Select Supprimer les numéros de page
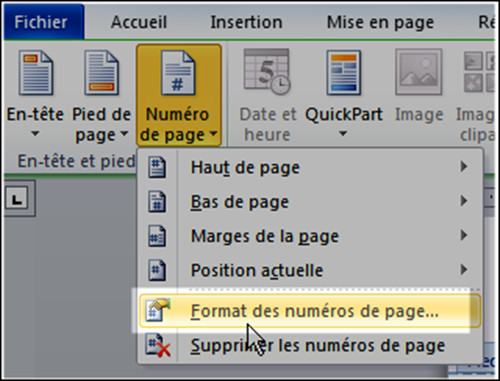This screenshot has width=500, height=381. (310, 346)
